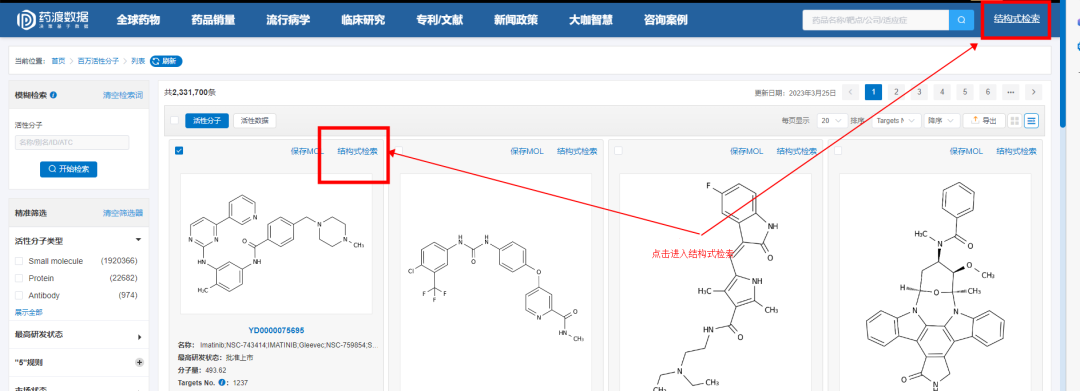Expand the "5"规则 plus icon
This screenshot has height=391, width=1080.
(x=139, y=362)
